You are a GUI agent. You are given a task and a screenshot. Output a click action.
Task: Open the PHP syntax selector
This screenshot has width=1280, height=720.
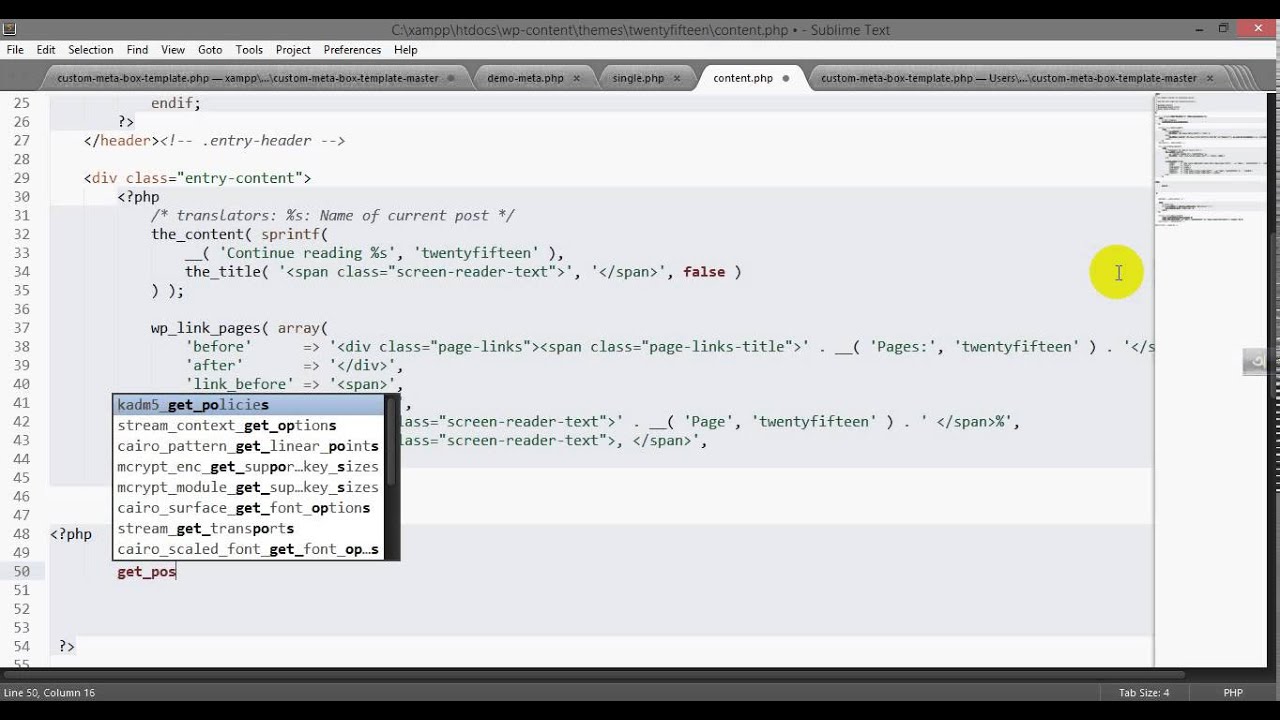coord(1233,692)
